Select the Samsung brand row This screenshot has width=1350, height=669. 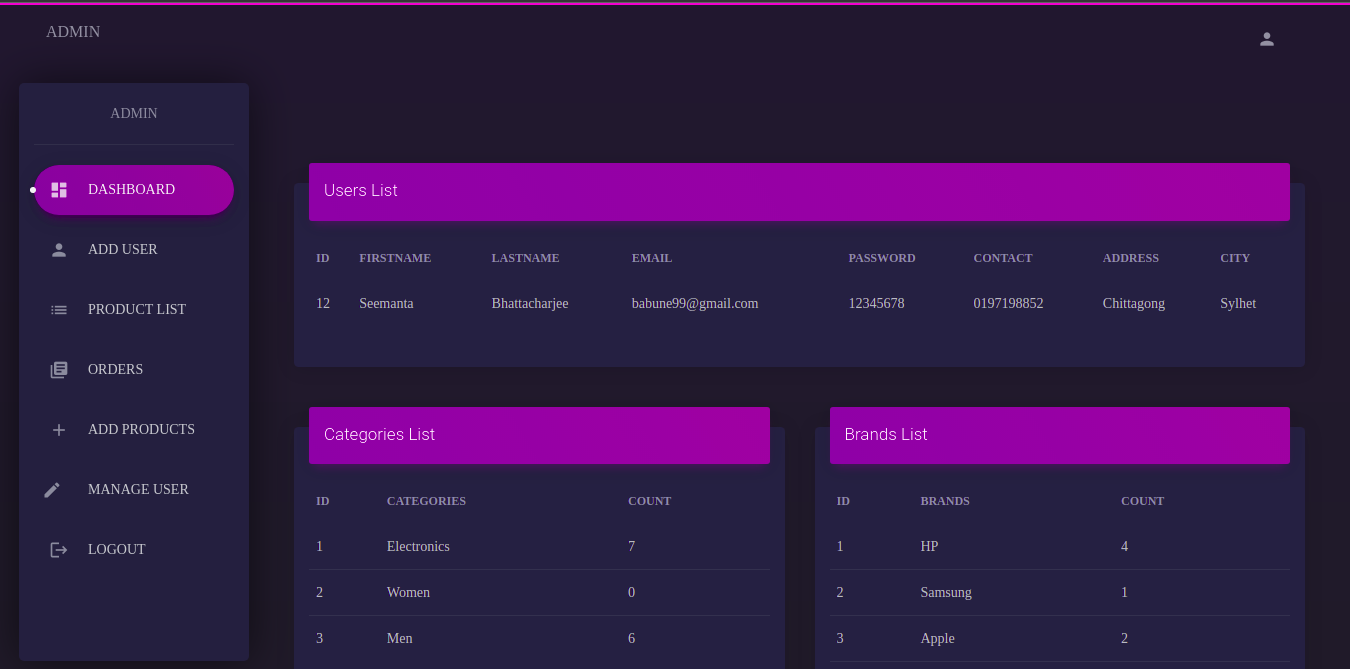point(1060,593)
